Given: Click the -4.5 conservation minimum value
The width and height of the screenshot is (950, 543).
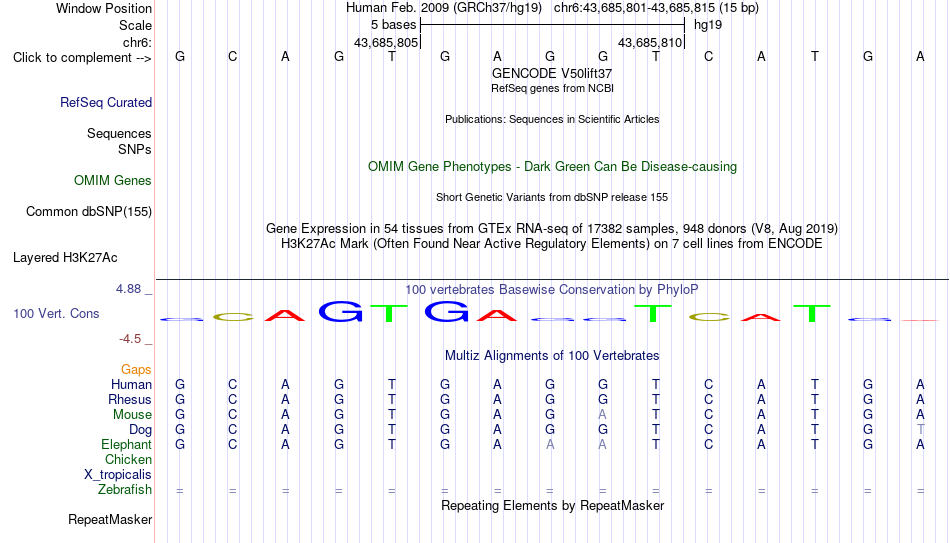Looking at the screenshot, I should coord(130,339).
